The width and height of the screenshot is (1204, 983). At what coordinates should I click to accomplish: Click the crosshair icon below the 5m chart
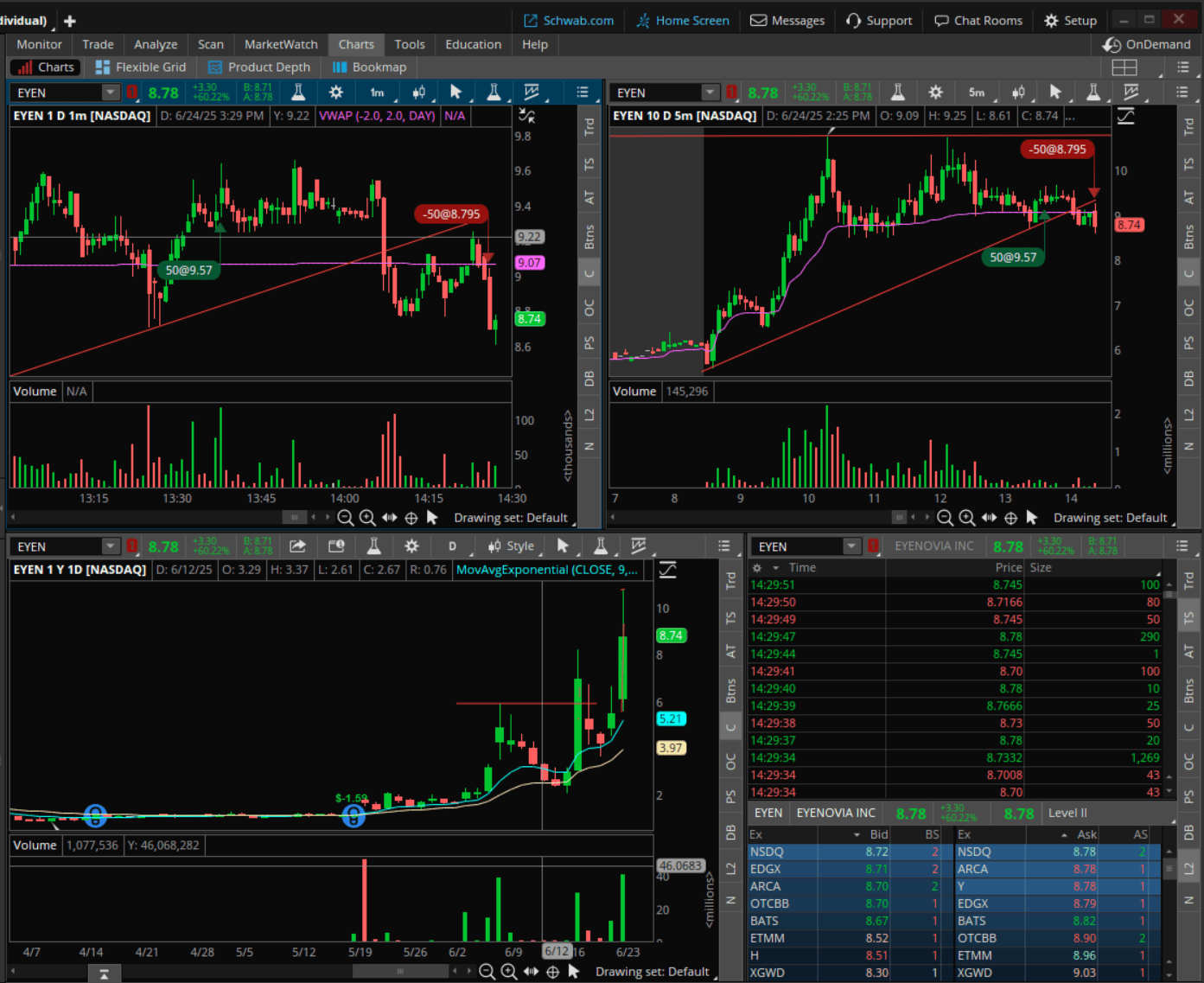1010,518
